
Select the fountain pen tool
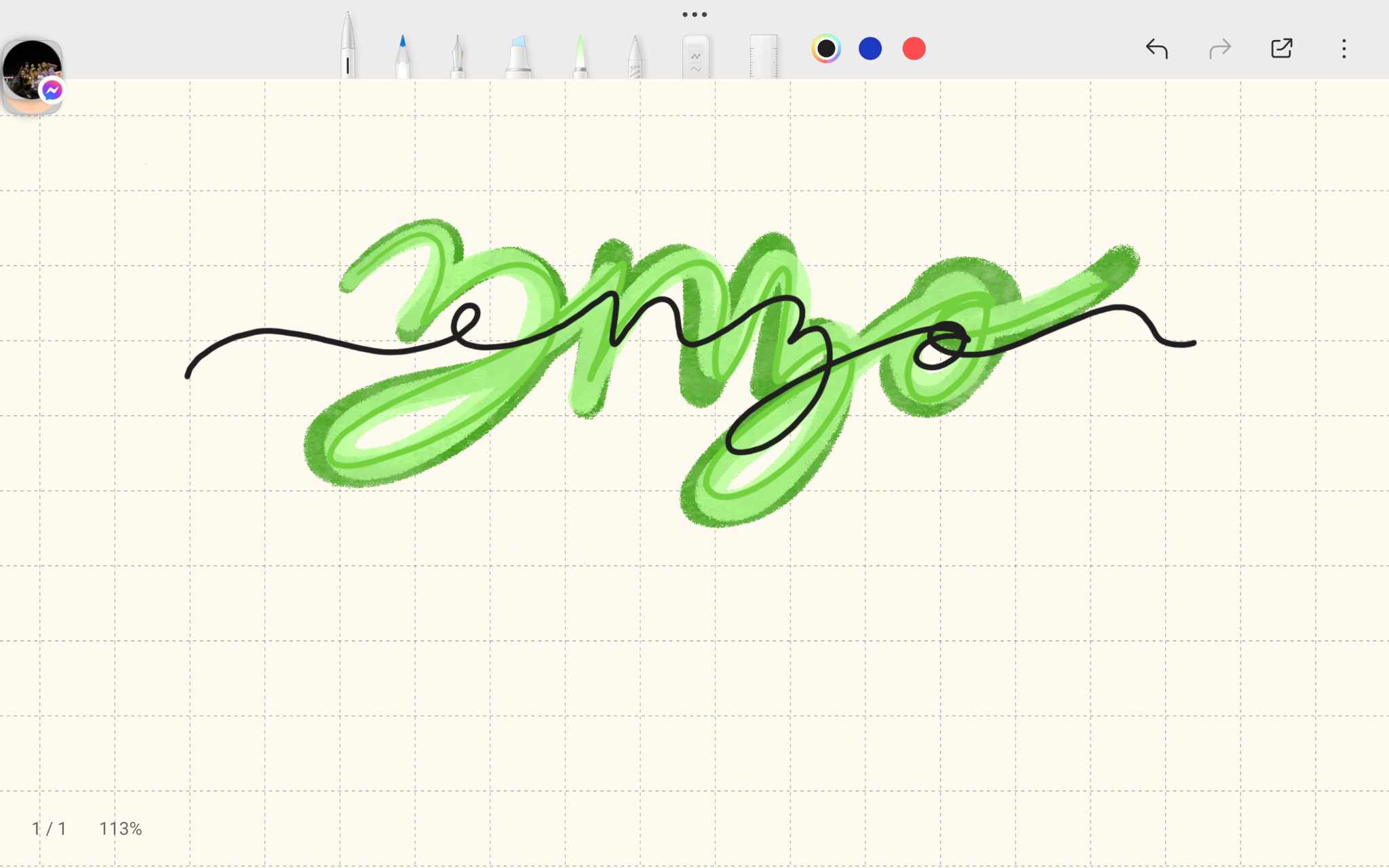point(458,56)
